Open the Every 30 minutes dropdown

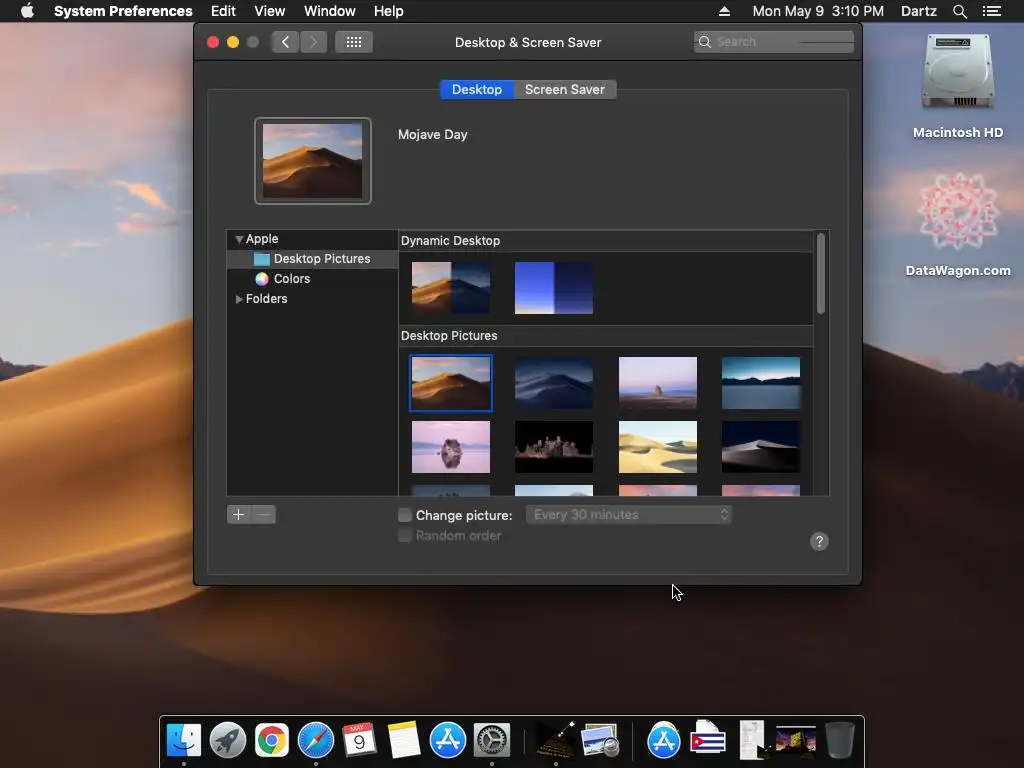coord(629,515)
